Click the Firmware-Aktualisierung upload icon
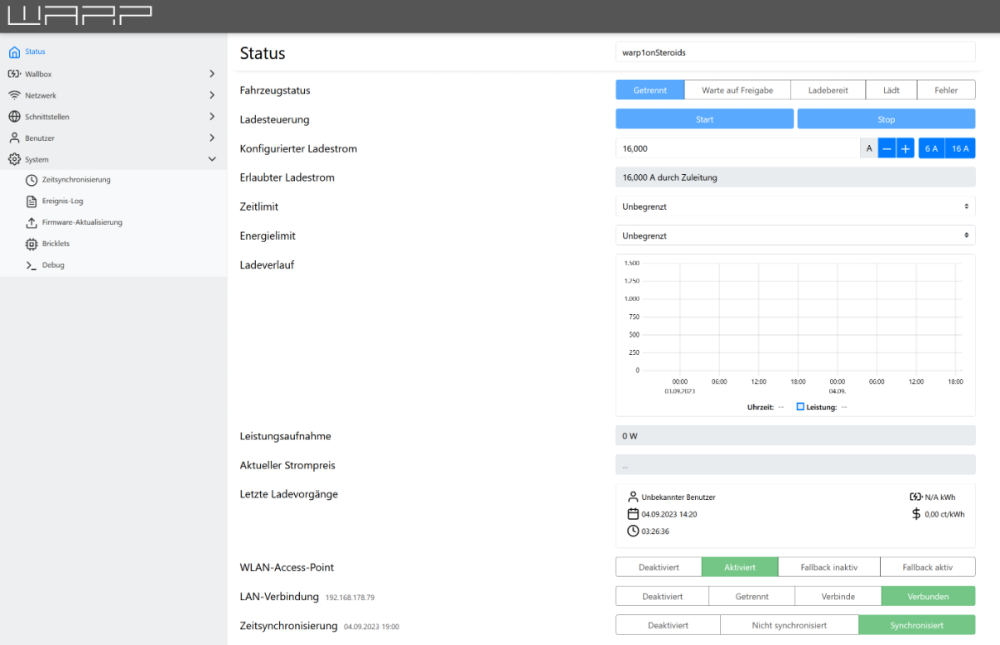 (32, 222)
